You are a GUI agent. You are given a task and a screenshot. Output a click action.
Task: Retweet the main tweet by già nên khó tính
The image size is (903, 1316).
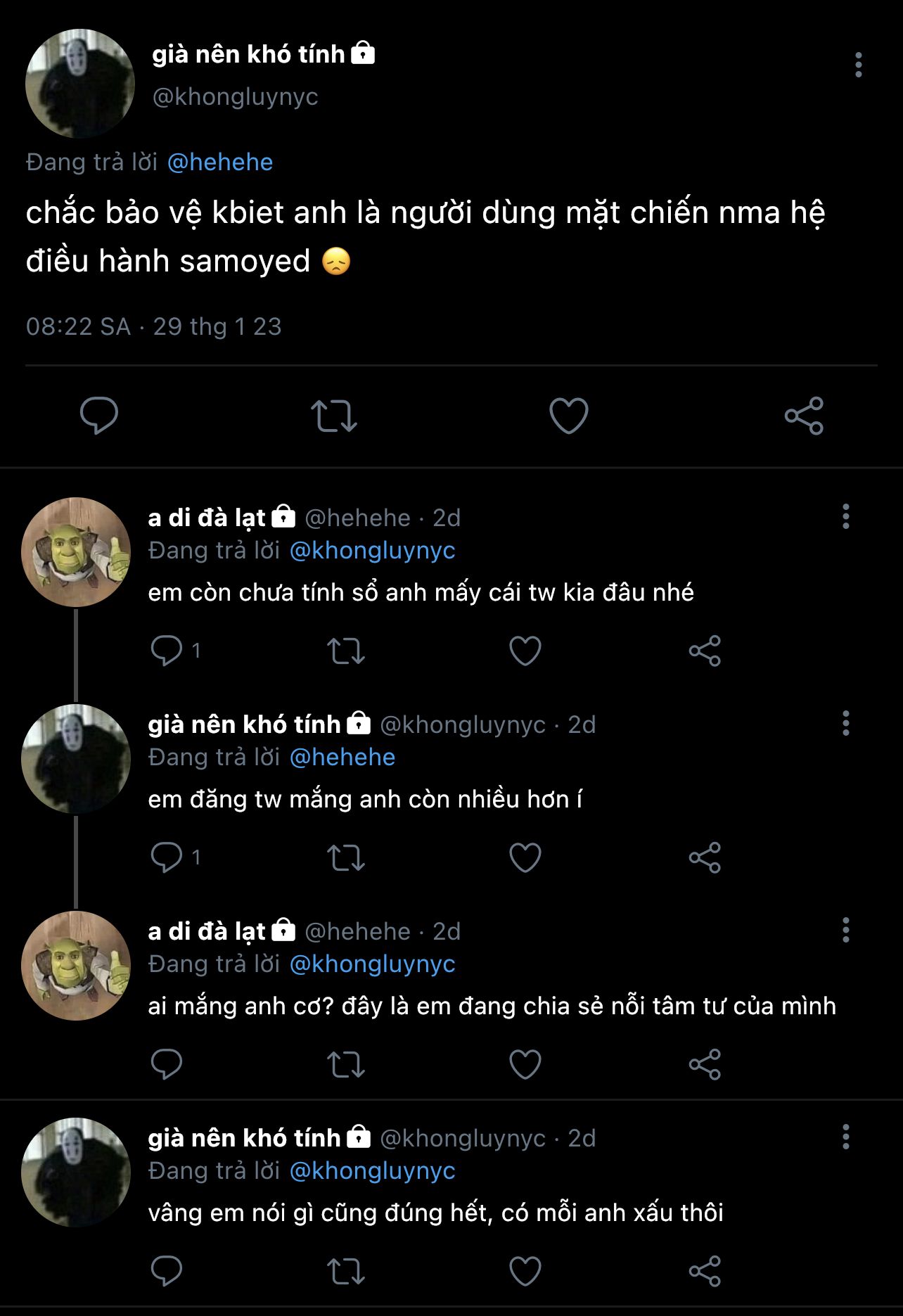[334, 416]
